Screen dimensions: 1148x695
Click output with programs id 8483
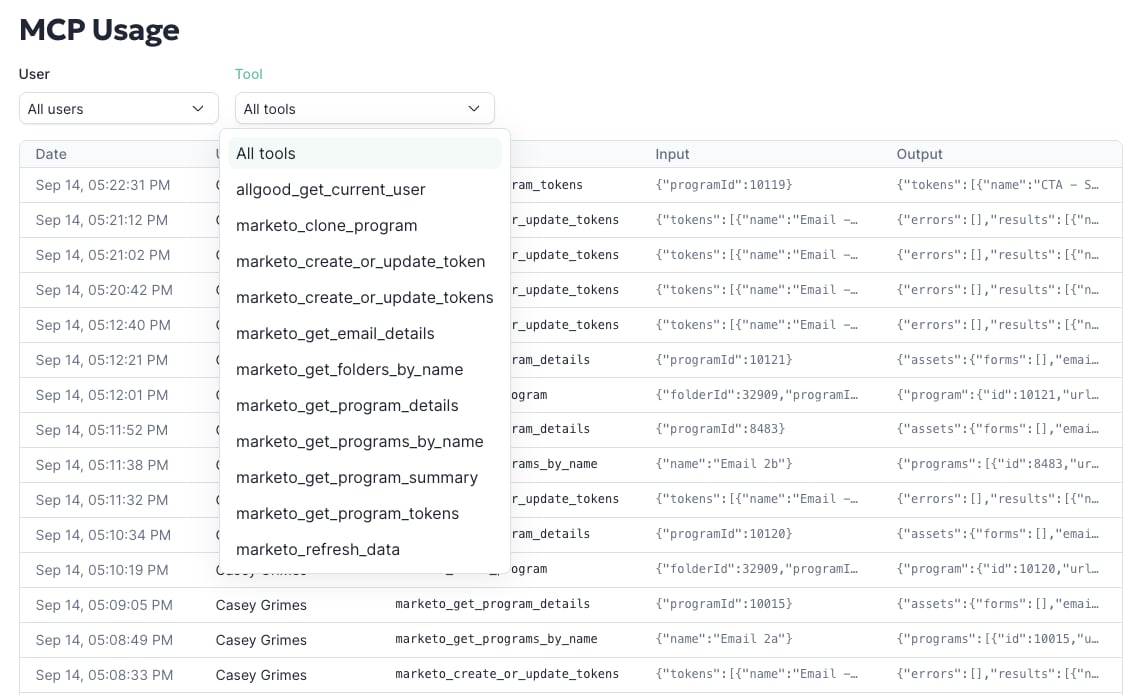click(998, 464)
